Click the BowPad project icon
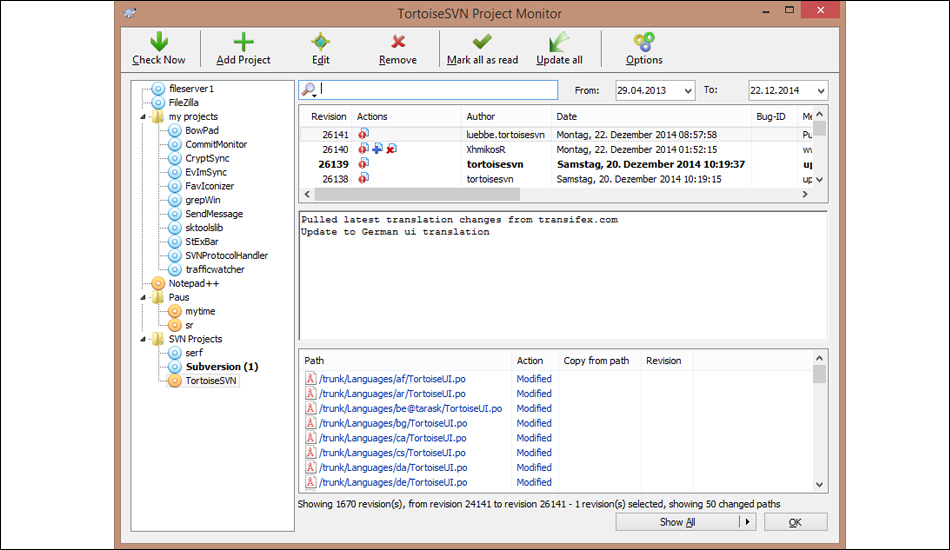The image size is (950, 550). click(x=174, y=130)
